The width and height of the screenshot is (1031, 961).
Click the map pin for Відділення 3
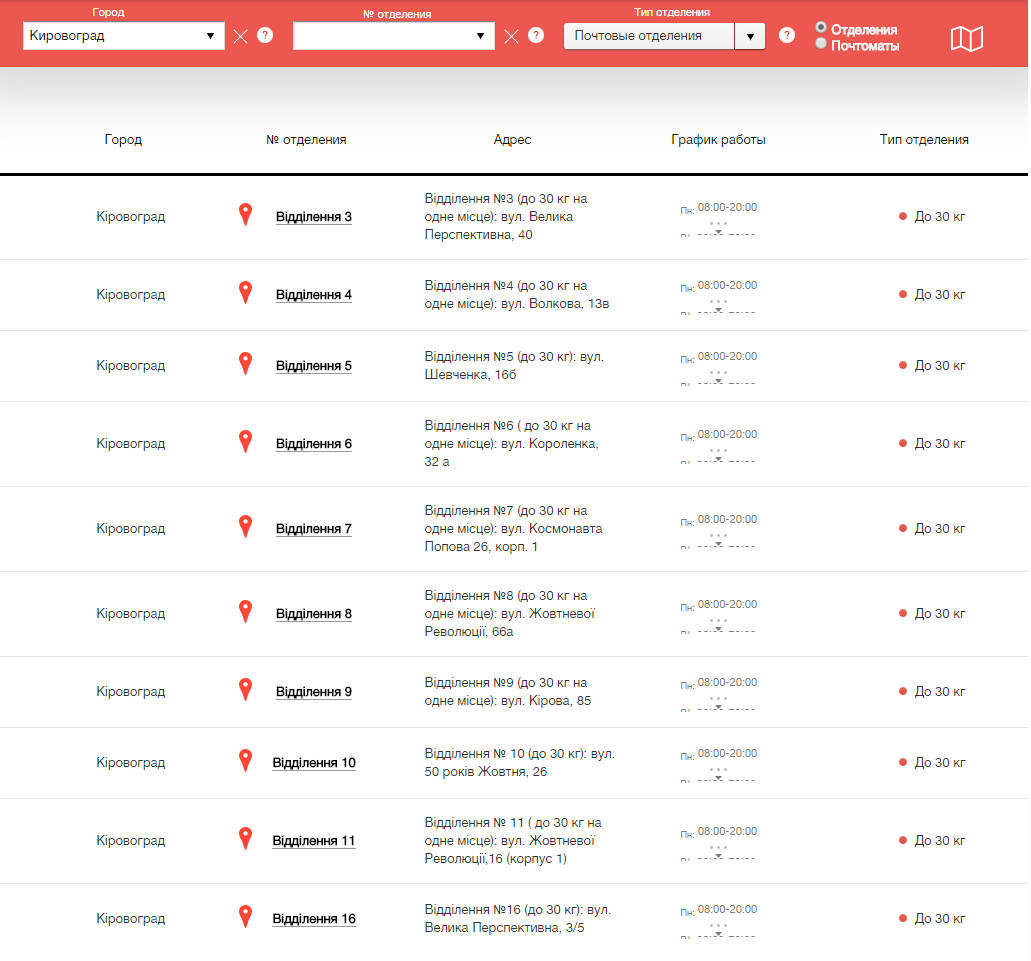(x=245, y=214)
